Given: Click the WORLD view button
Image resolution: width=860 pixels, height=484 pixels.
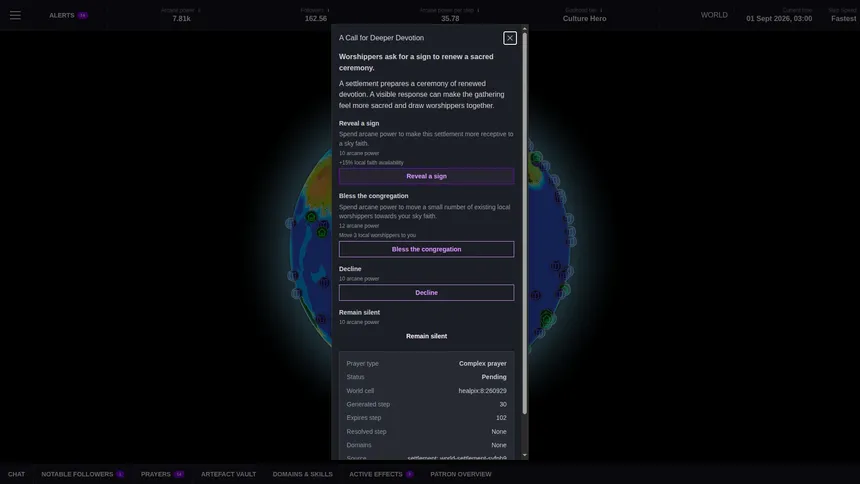Looking at the screenshot, I should point(714,15).
